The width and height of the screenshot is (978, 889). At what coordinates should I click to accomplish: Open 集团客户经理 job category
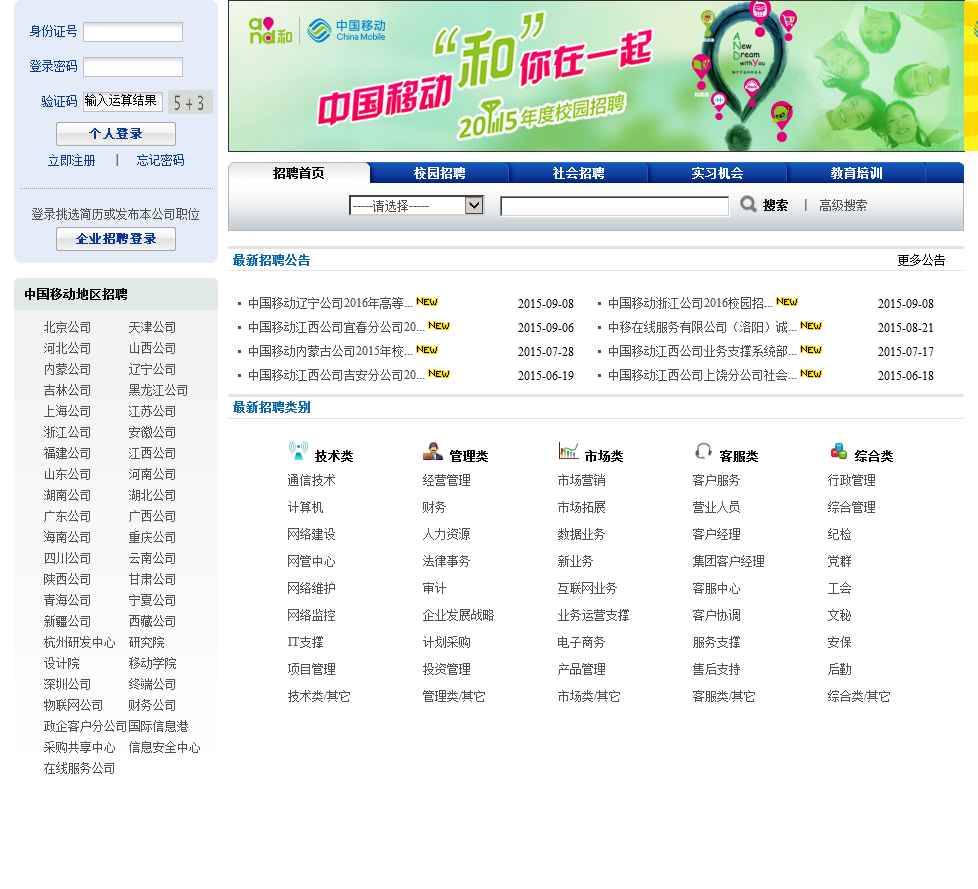(729, 561)
